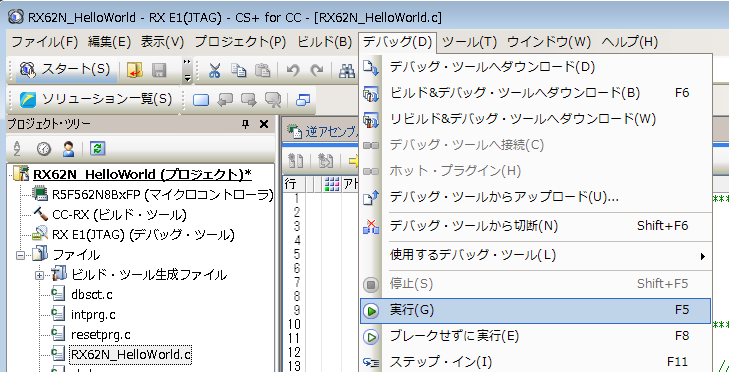Open the ビルド(B) menu
The width and height of the screenshot is (729, 372).
(x=324, y=42)
